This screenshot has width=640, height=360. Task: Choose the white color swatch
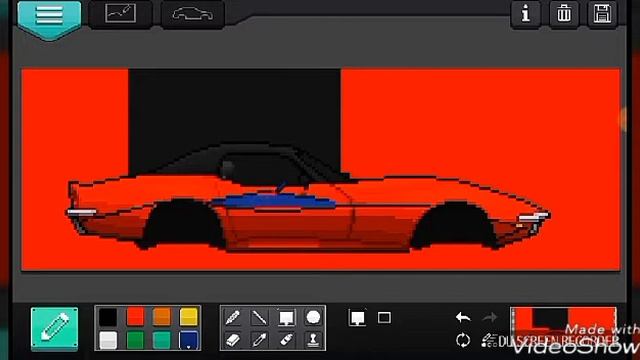pyautogui.click(x=108, y=340)
